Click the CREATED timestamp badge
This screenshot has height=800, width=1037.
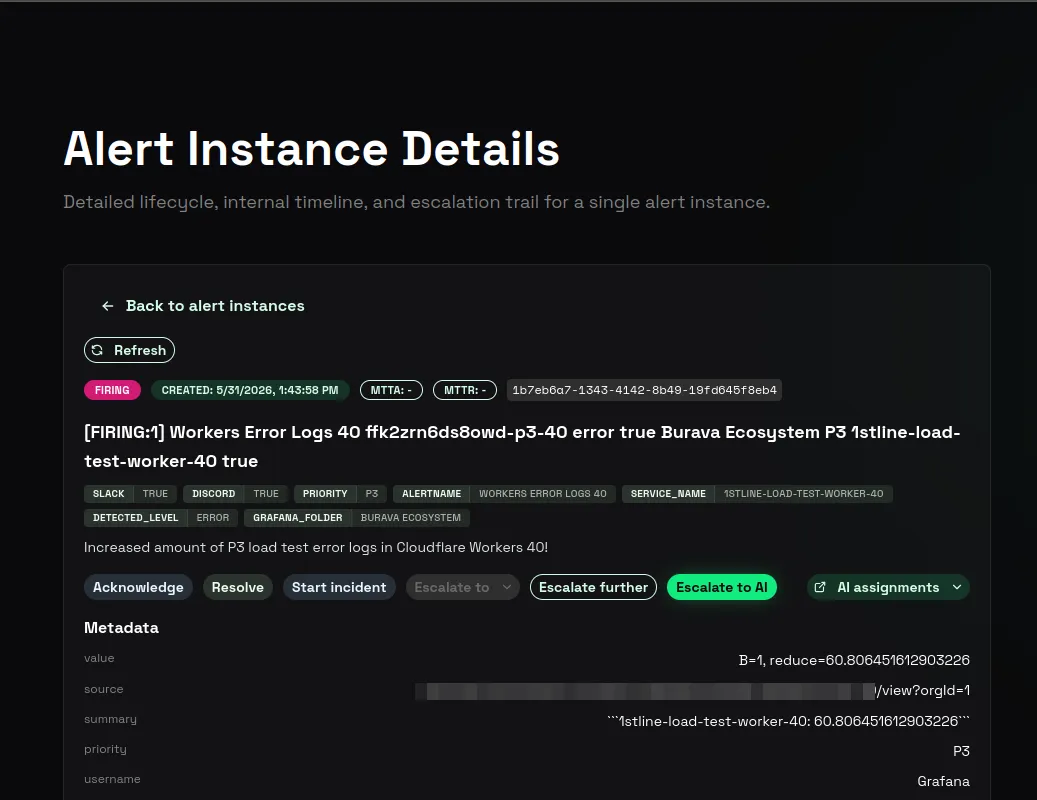tap(249, 390)
